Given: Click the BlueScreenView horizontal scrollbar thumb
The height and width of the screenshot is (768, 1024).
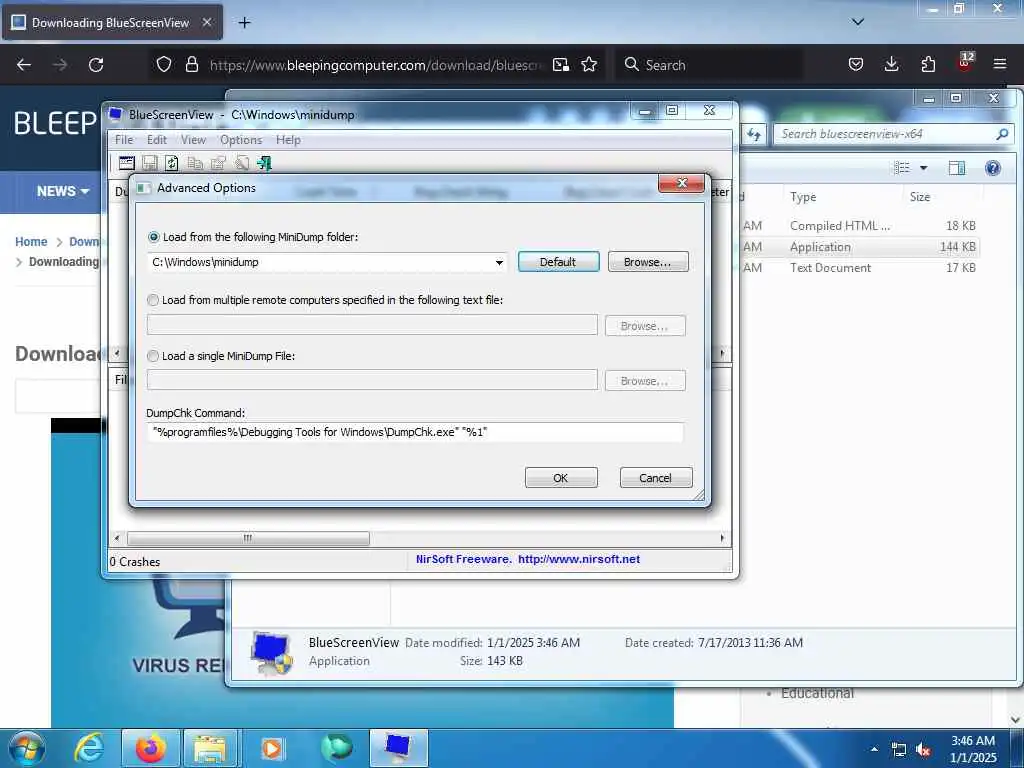Looking at the screenshot, I should pos(248,538).
